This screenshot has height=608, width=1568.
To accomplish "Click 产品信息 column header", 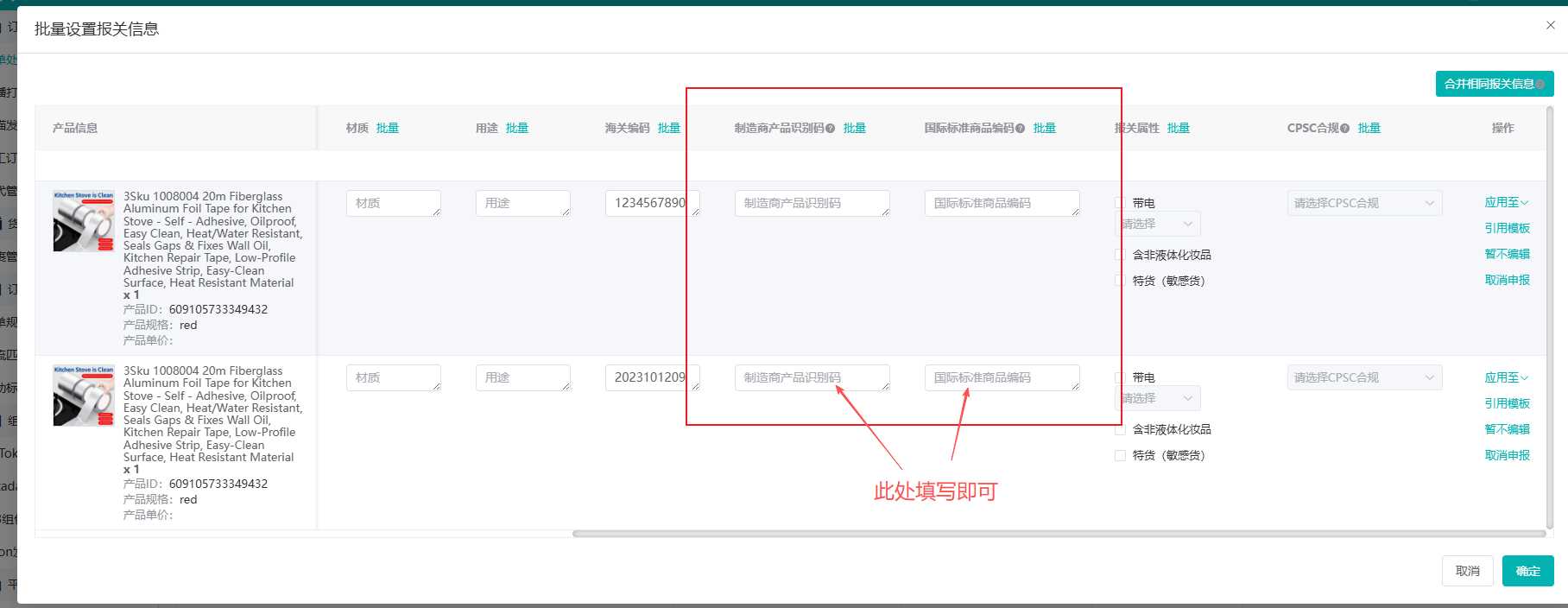I will (x=75, y=128).
